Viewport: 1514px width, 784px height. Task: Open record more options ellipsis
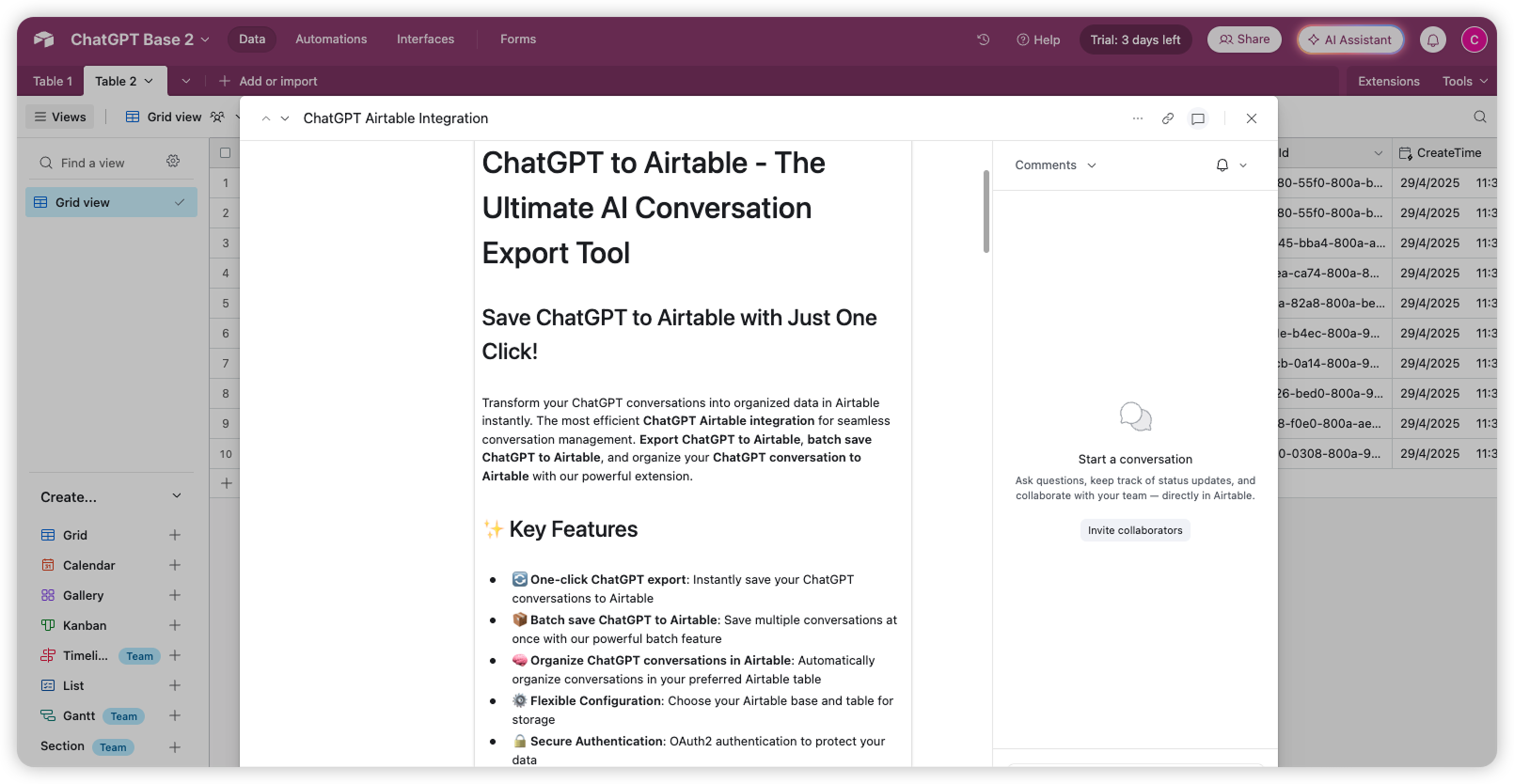(1138, 118)
